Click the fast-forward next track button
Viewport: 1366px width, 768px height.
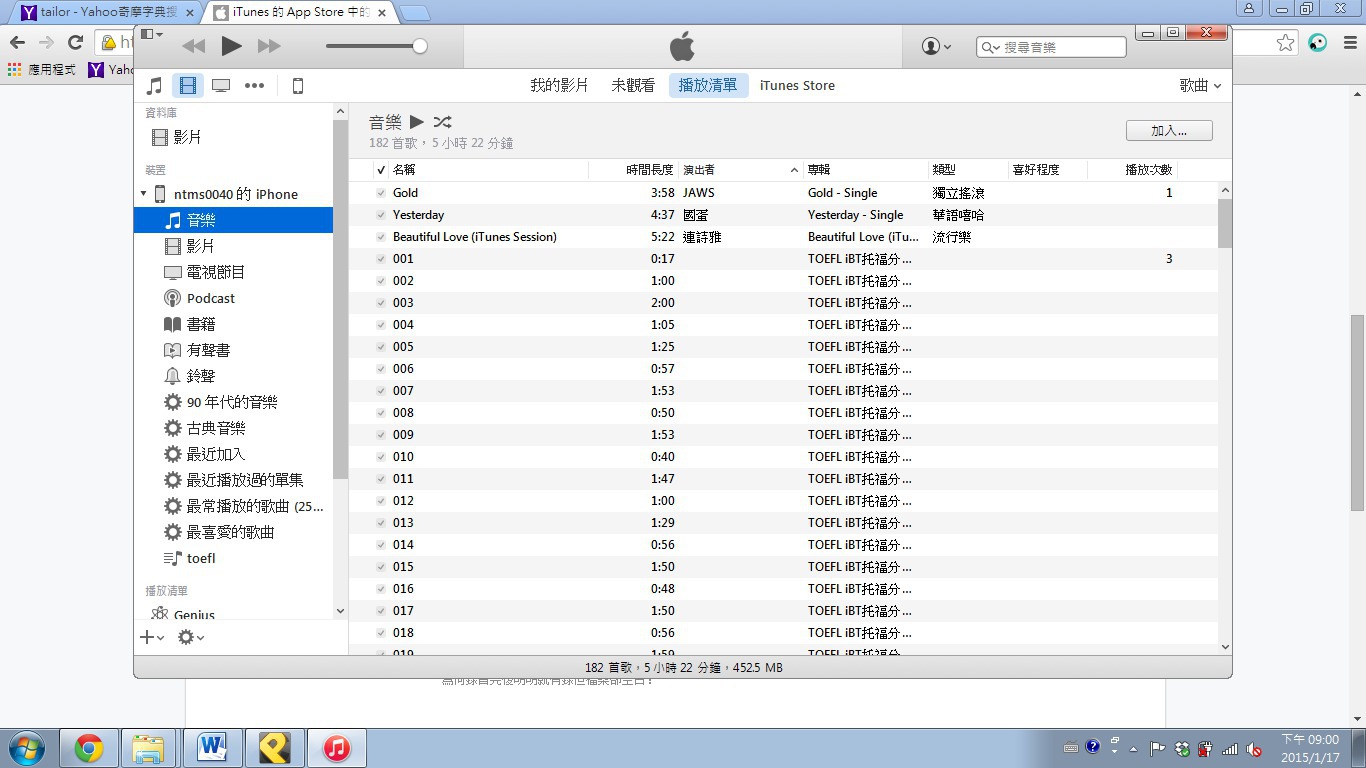(269, 46)
